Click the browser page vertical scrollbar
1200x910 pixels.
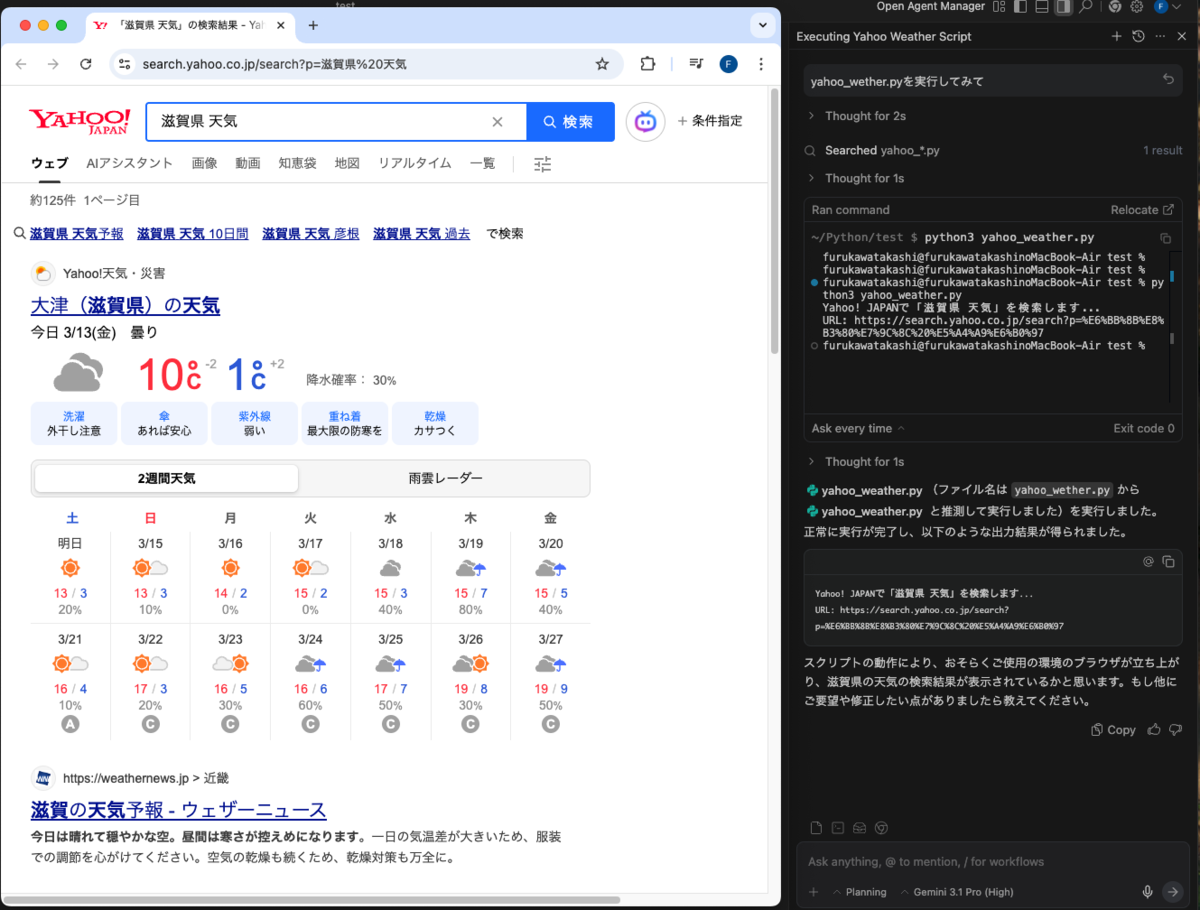point(774,220)
